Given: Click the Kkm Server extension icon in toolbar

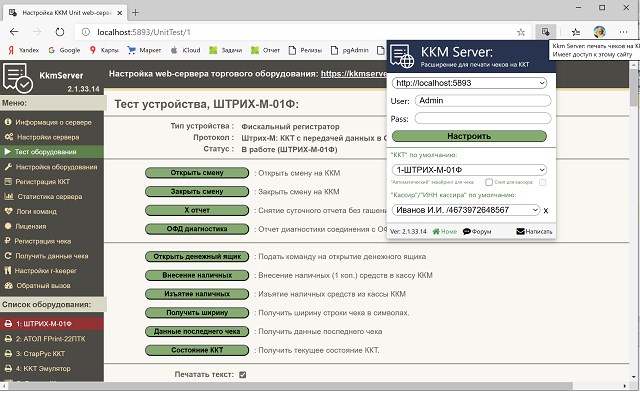Looking at the screenshot, I should [x=545, y=31].
